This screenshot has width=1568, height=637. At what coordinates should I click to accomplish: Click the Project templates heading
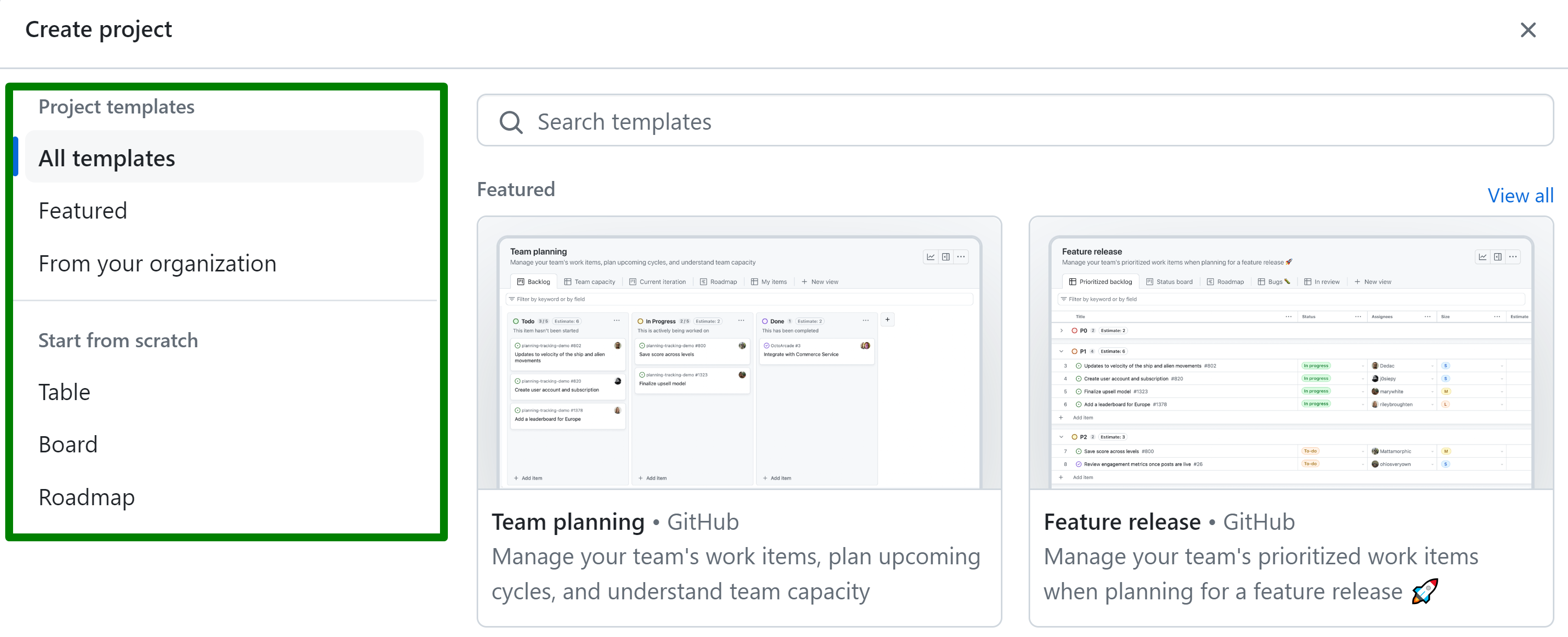coord(116,107)
